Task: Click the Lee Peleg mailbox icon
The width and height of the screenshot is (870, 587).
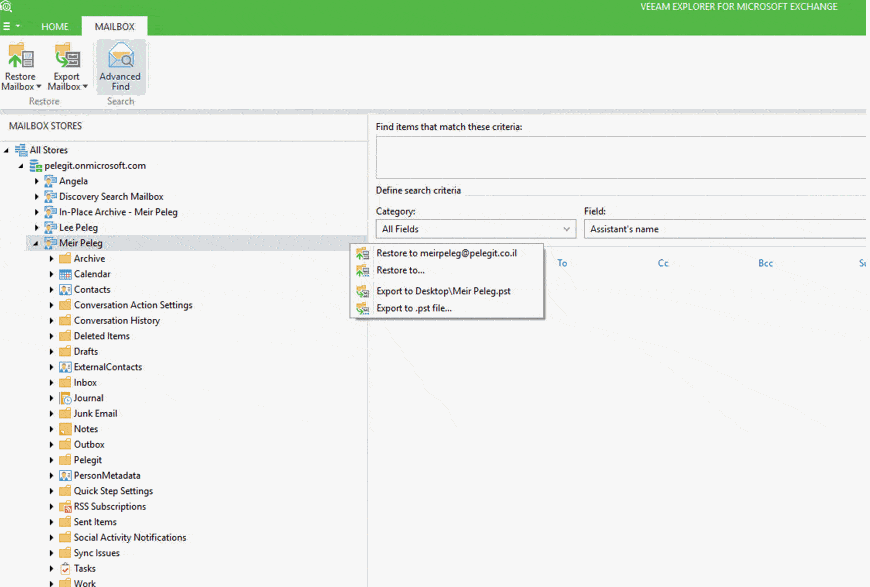Action: (x=50, y=227)
